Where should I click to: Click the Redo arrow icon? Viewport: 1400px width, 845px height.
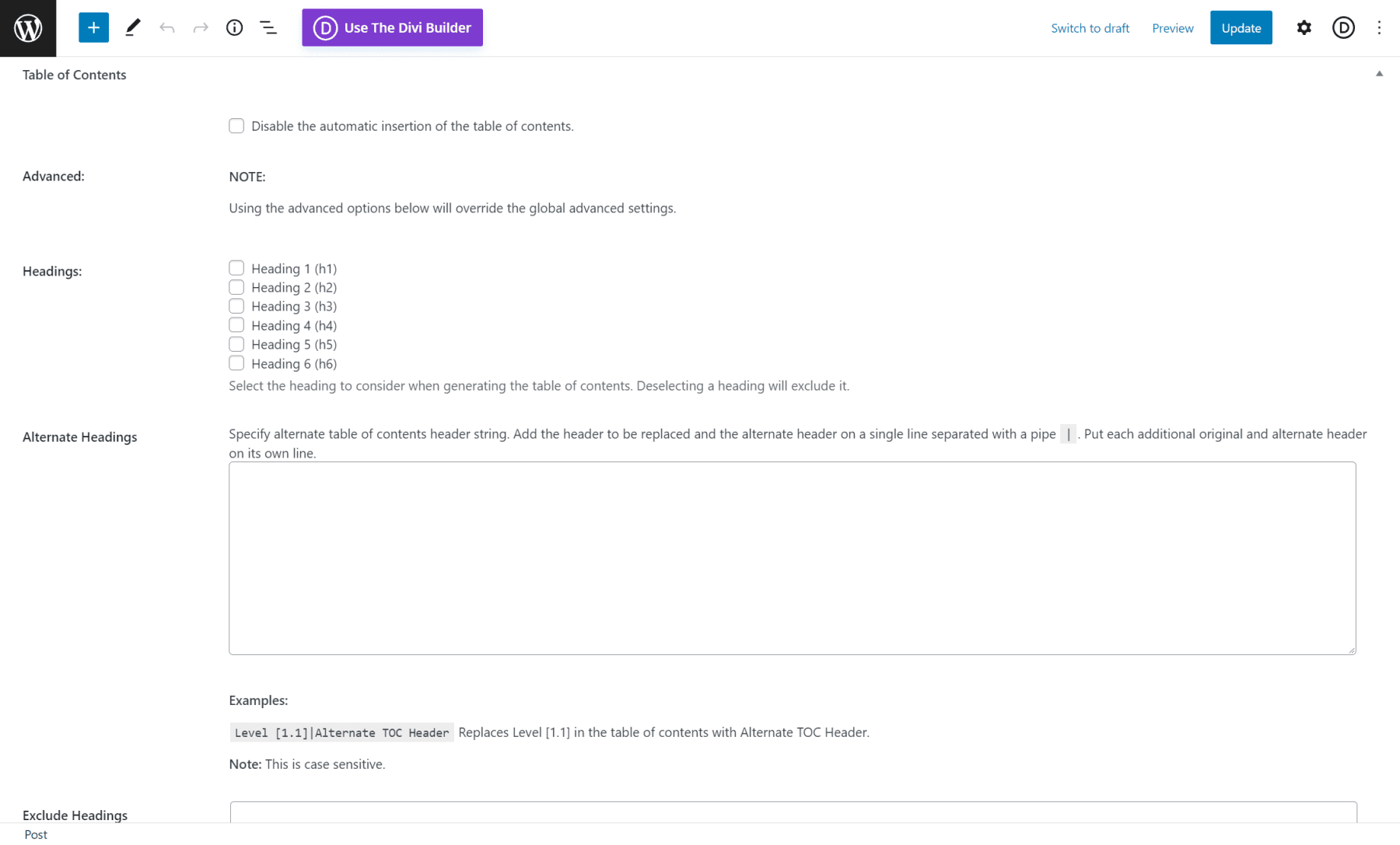coord(200,27)
